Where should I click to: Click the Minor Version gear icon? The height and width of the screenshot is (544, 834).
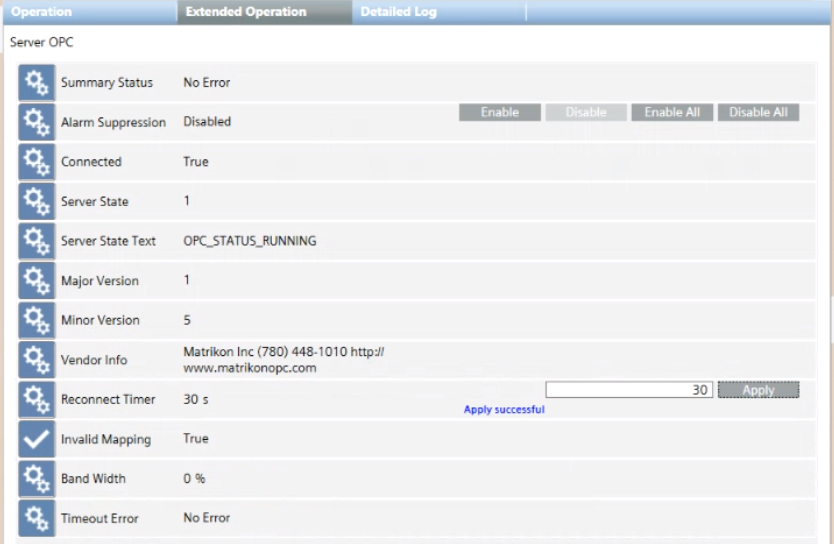coord(37,320)
